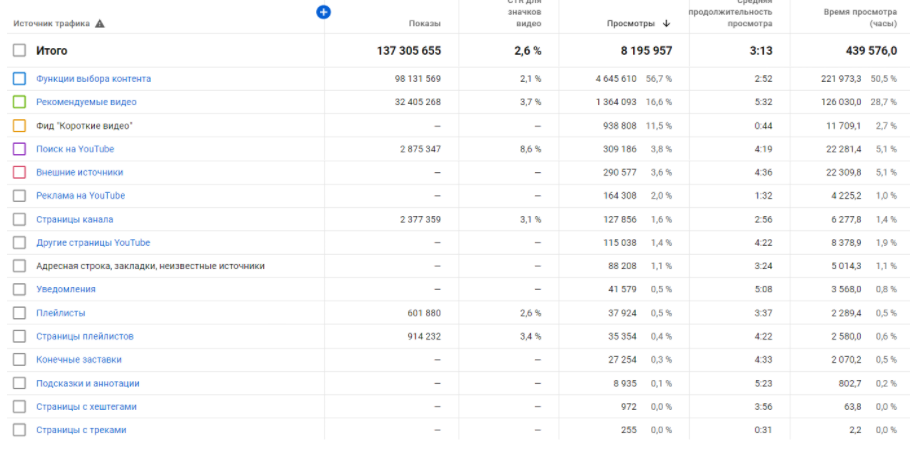The height and width of the screenshot is (466, 912).
Task: Click the CTR value 8,6 %
Action: (x=530, y=149)
